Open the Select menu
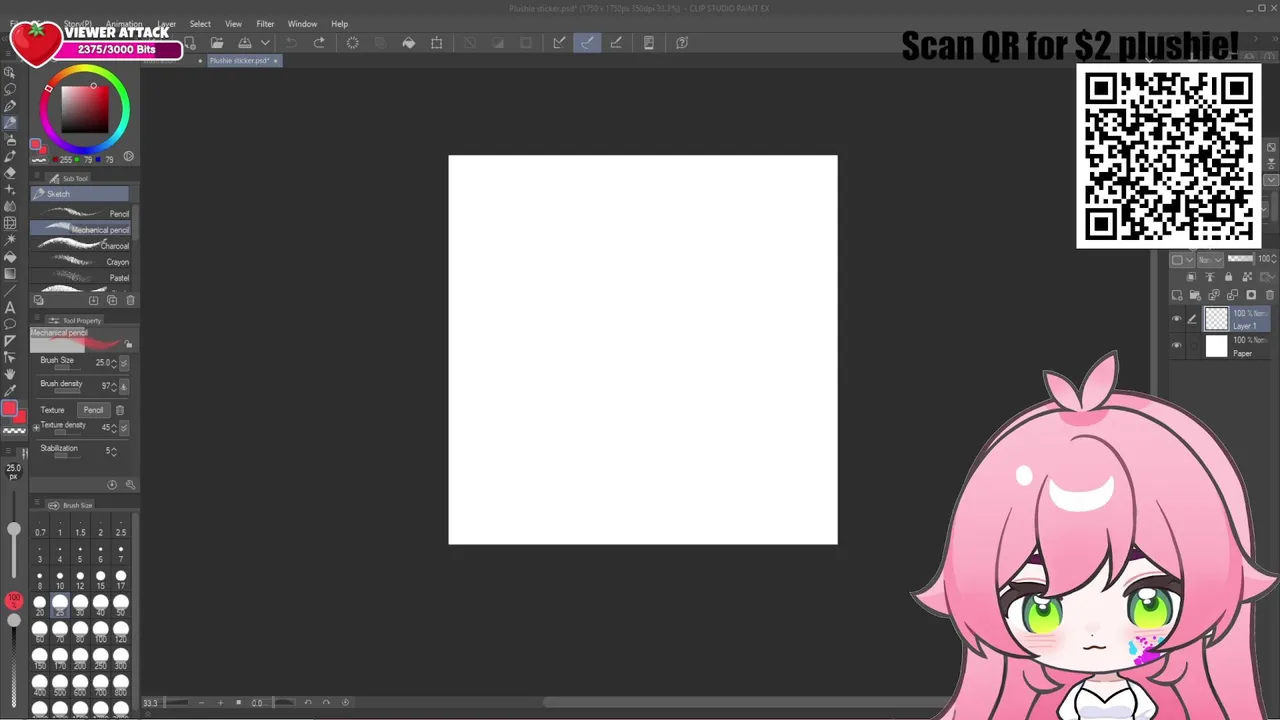The width and height of the screenshot is (1280, 720). click(200, 24)
